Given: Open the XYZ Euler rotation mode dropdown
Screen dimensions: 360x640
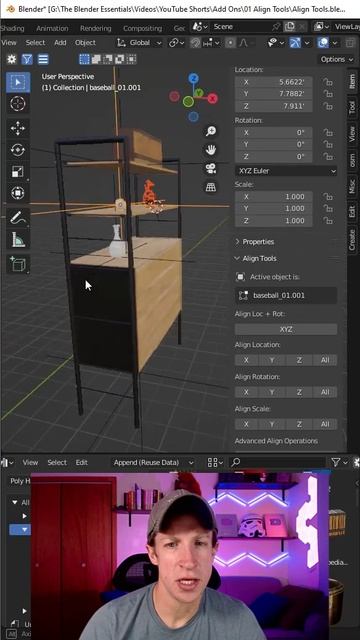Looking at the screenshot, I should pyautogui.click(x=286, y=171).
